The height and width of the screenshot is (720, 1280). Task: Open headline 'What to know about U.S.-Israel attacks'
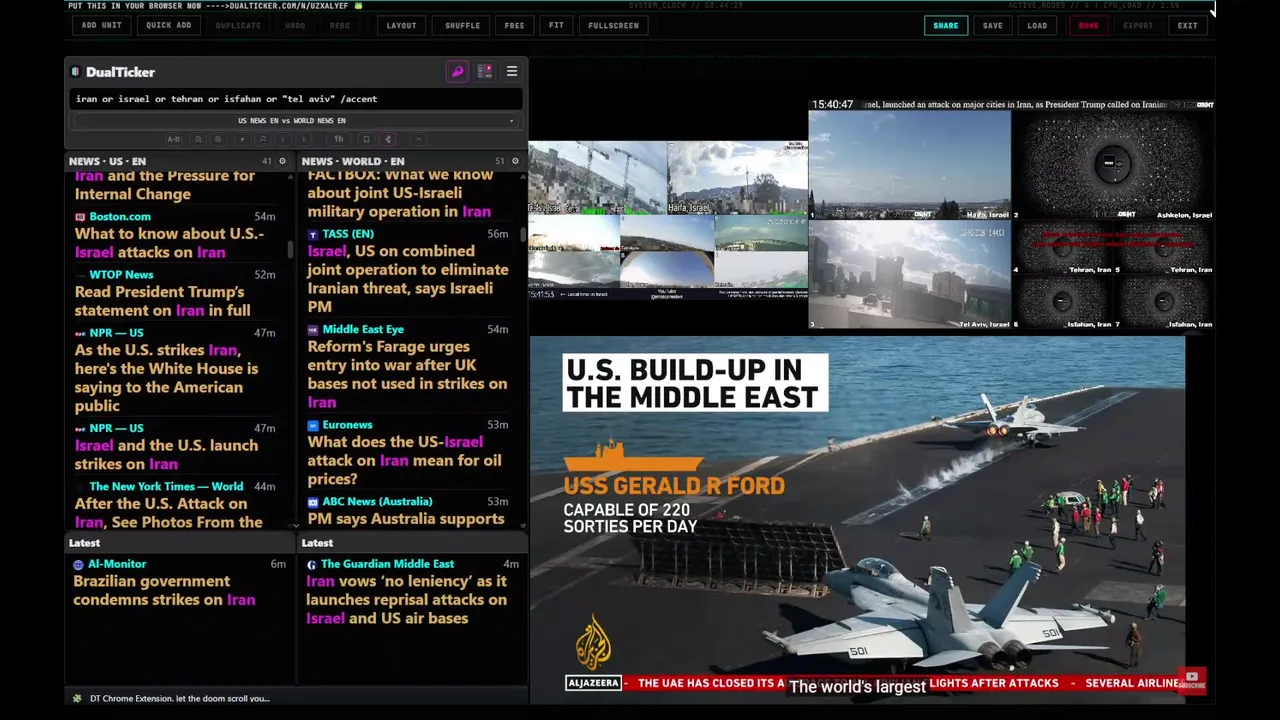tap(169, 243)
